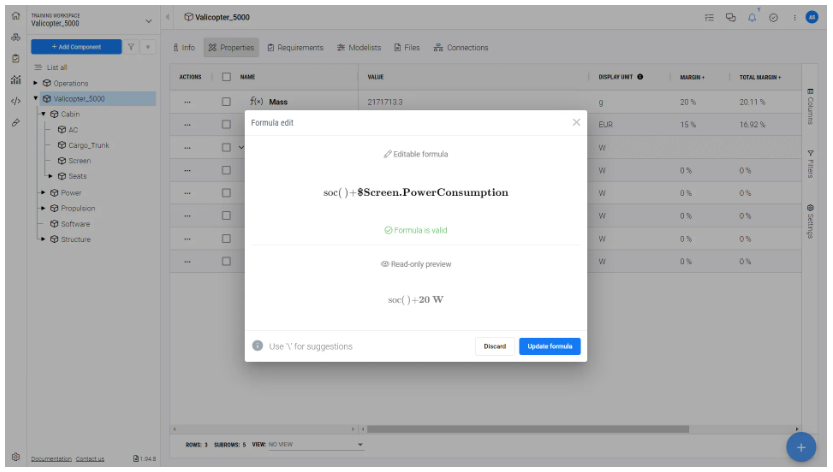Image resolution: width=833 pixels, height=472 pixels.
Task: Expand the Operations tree node
Action: [x=36, y=83]
